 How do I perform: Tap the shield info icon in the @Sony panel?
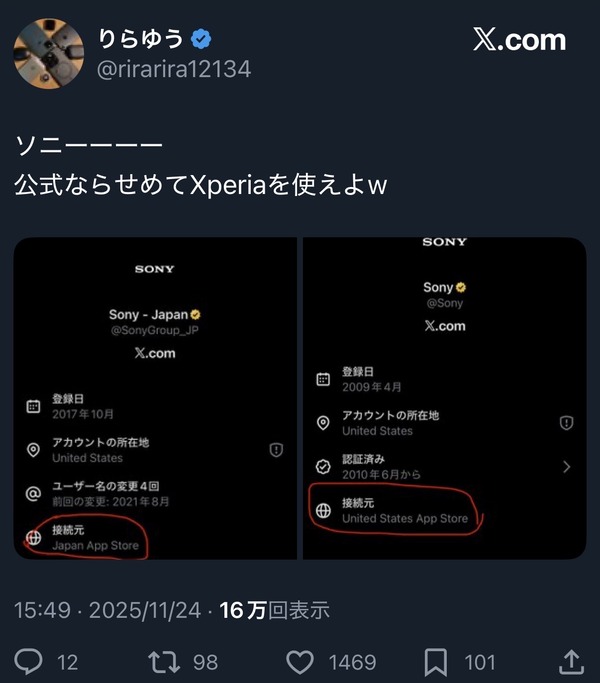[566, 423]
